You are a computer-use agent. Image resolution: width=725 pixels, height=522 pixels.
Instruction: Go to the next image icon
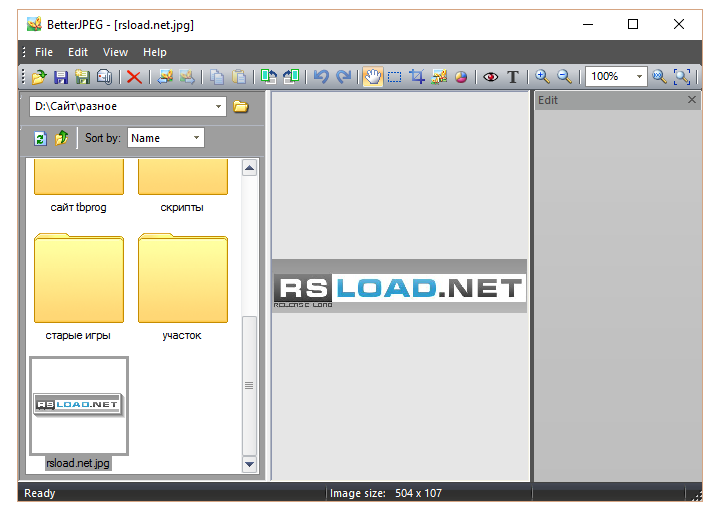pyautogui.click(x=187, y=76)
